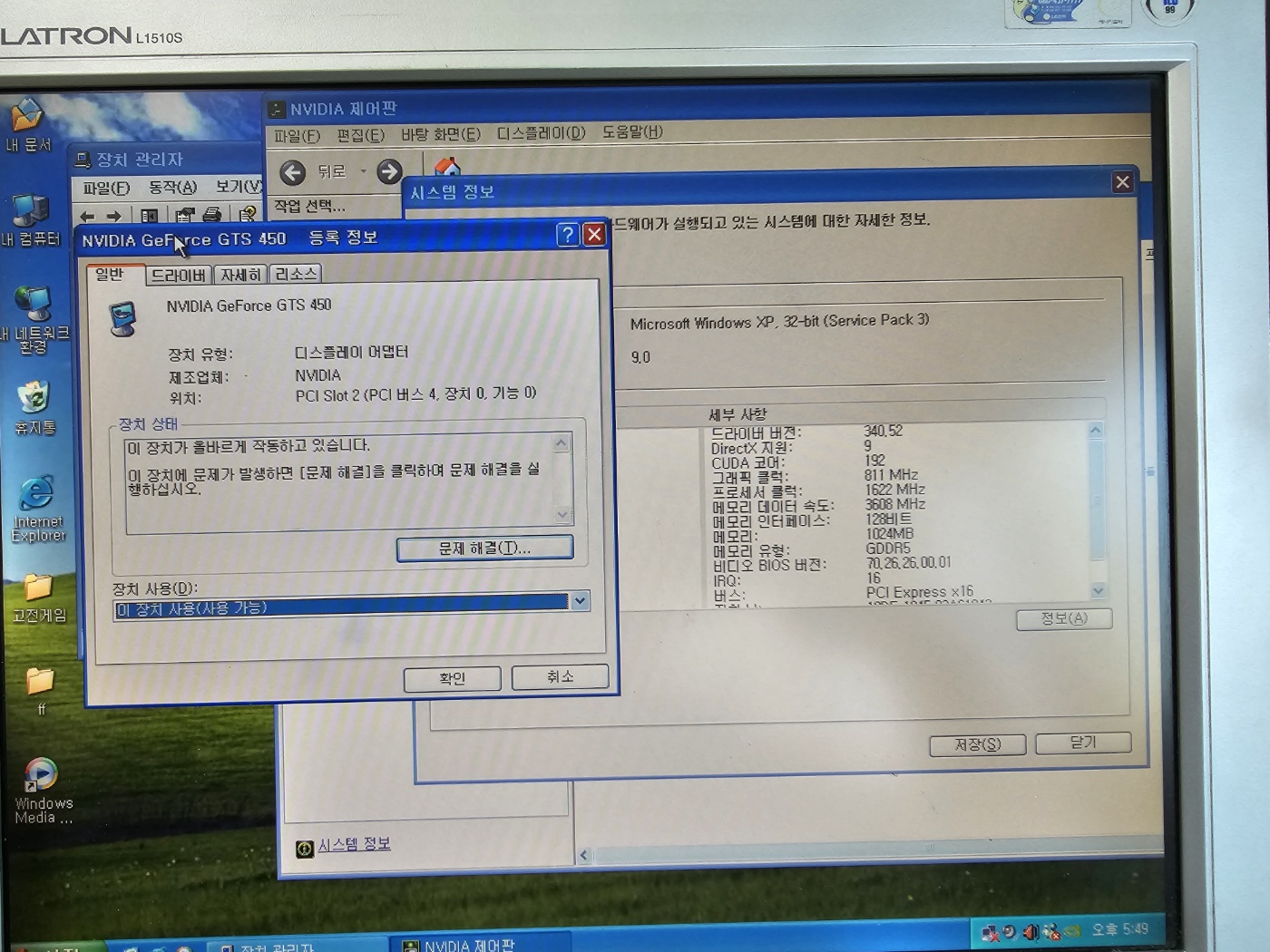This screenshot has width=1270, height=952.
Task: Open the back history dropdown arrow next to 뒤로
Action: pos(363,171)
